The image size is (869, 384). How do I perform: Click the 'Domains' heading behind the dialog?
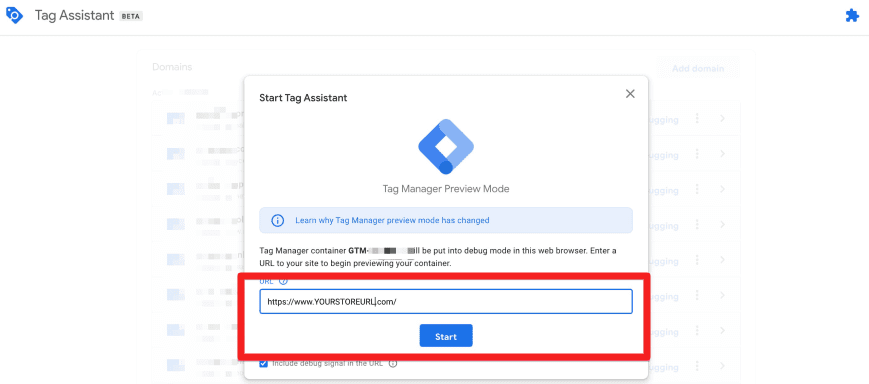[x=172, y=67]
